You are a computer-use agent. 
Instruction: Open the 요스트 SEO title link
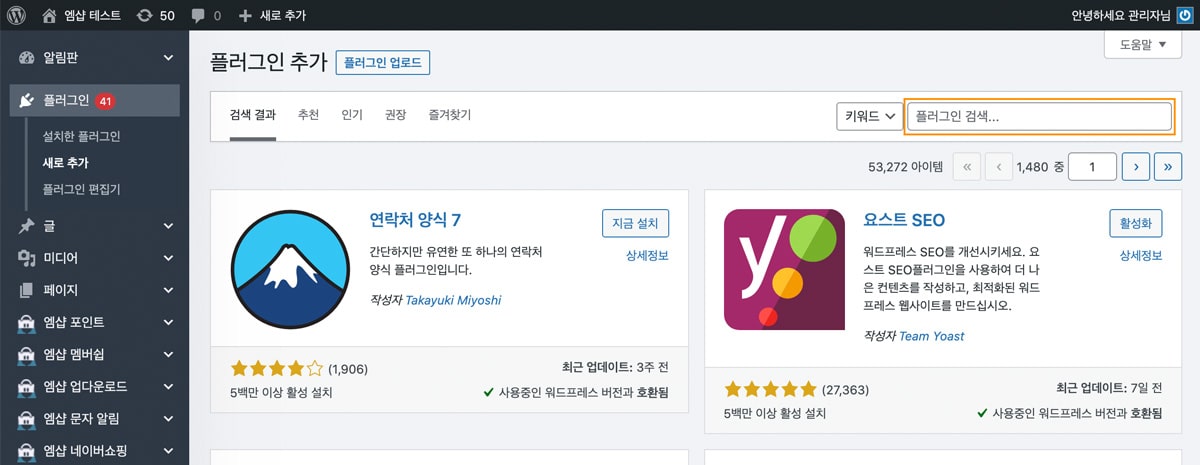[904, 220]
